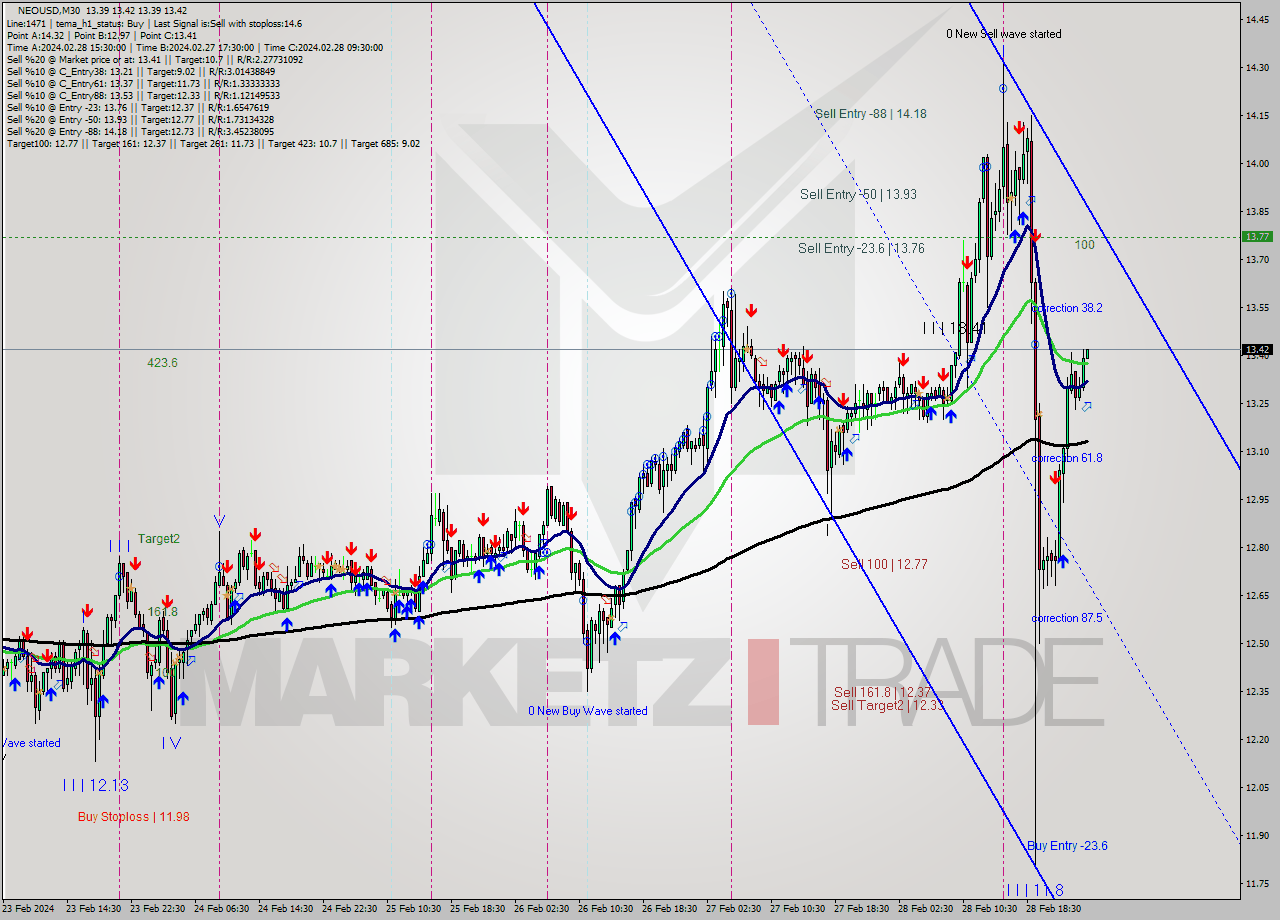The width and height of the screenshot is (1280, 920).
Task: Select the 'correction 38.2' label
Action: pyautogui.click(x=1067, y=308)
